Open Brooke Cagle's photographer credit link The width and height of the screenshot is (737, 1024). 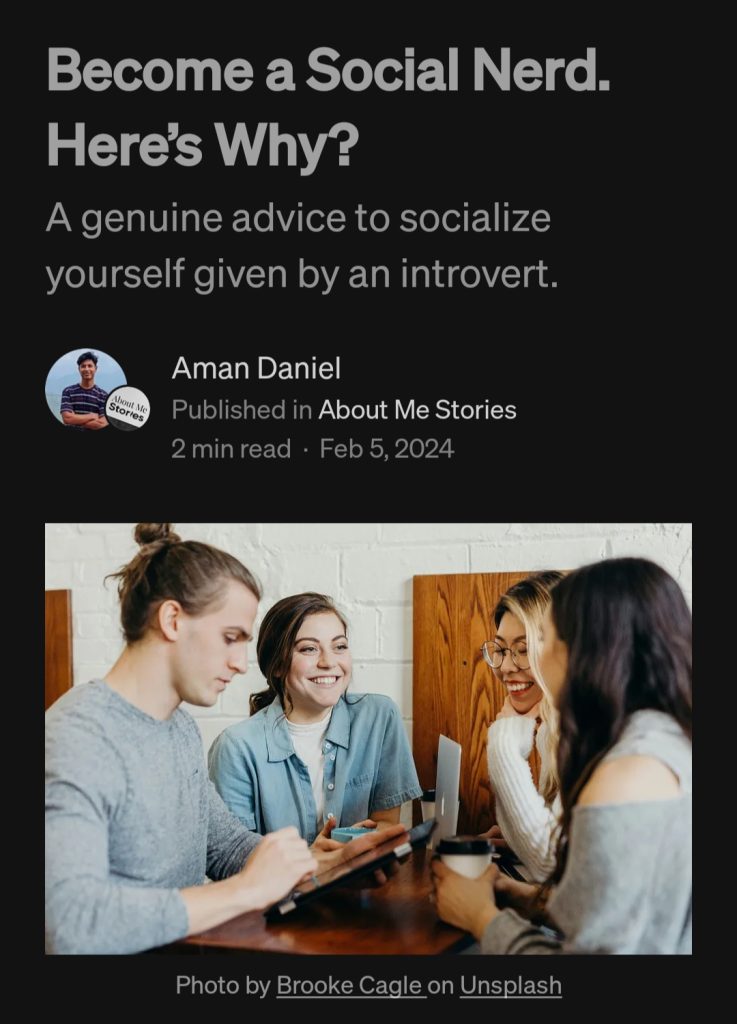point(351,985)
